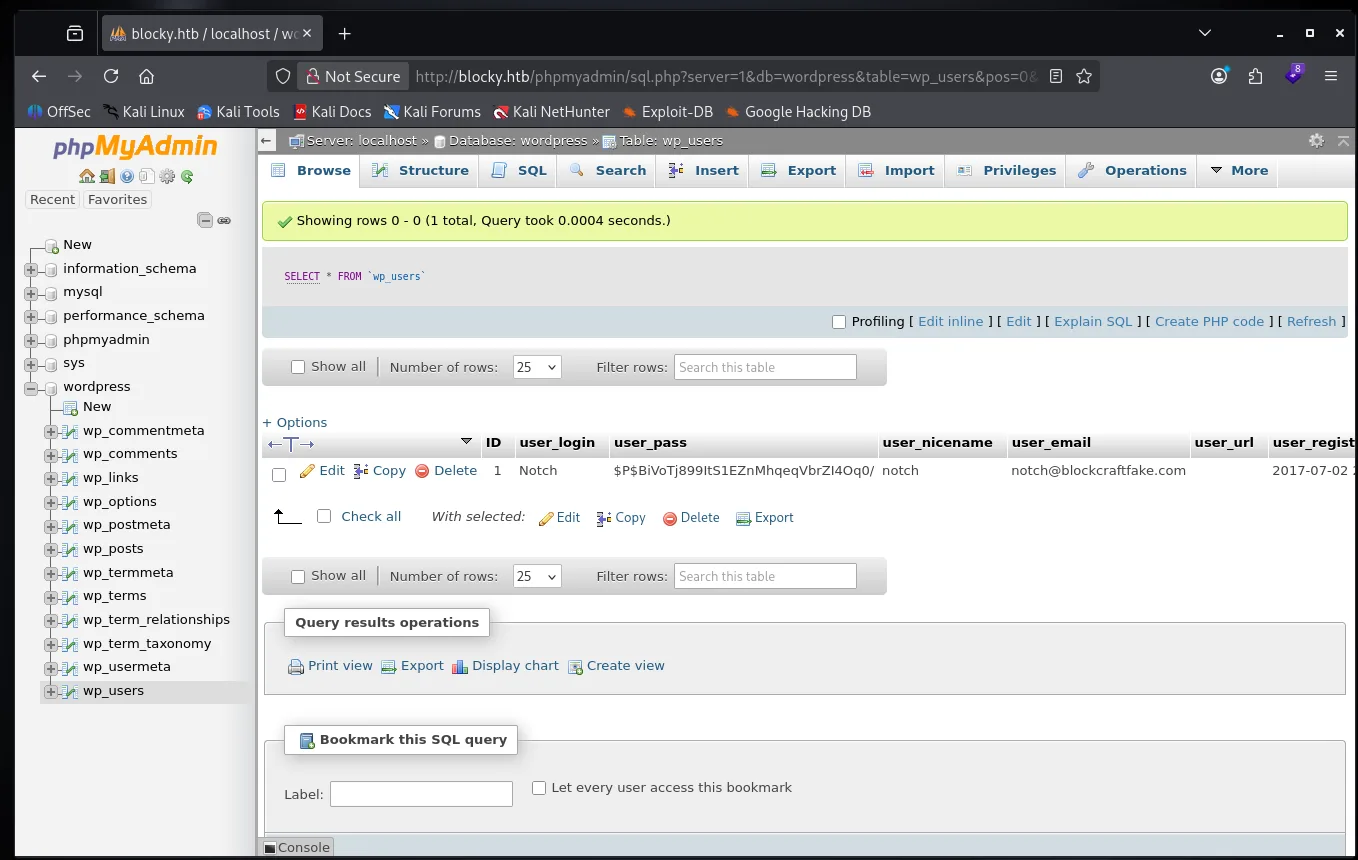This screenshot has height=860, width=1358.
Task: Open the Console bar at bottom
Action: tap(297, 848)
